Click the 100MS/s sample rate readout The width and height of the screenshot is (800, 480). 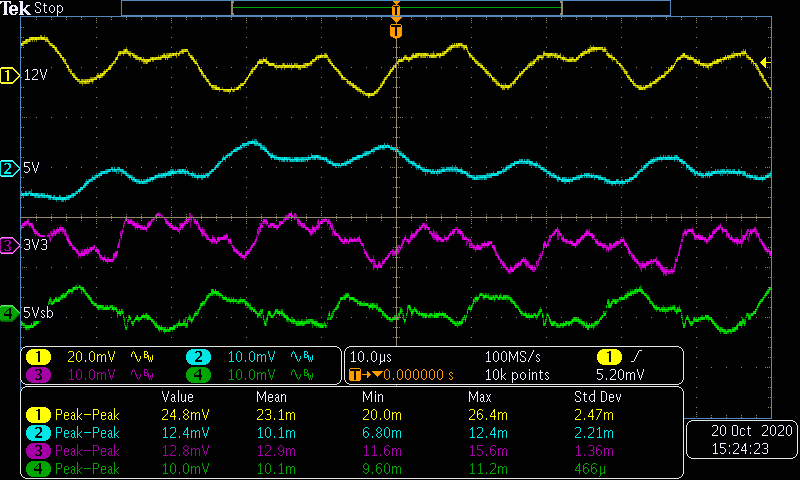(x=513, y=357)
